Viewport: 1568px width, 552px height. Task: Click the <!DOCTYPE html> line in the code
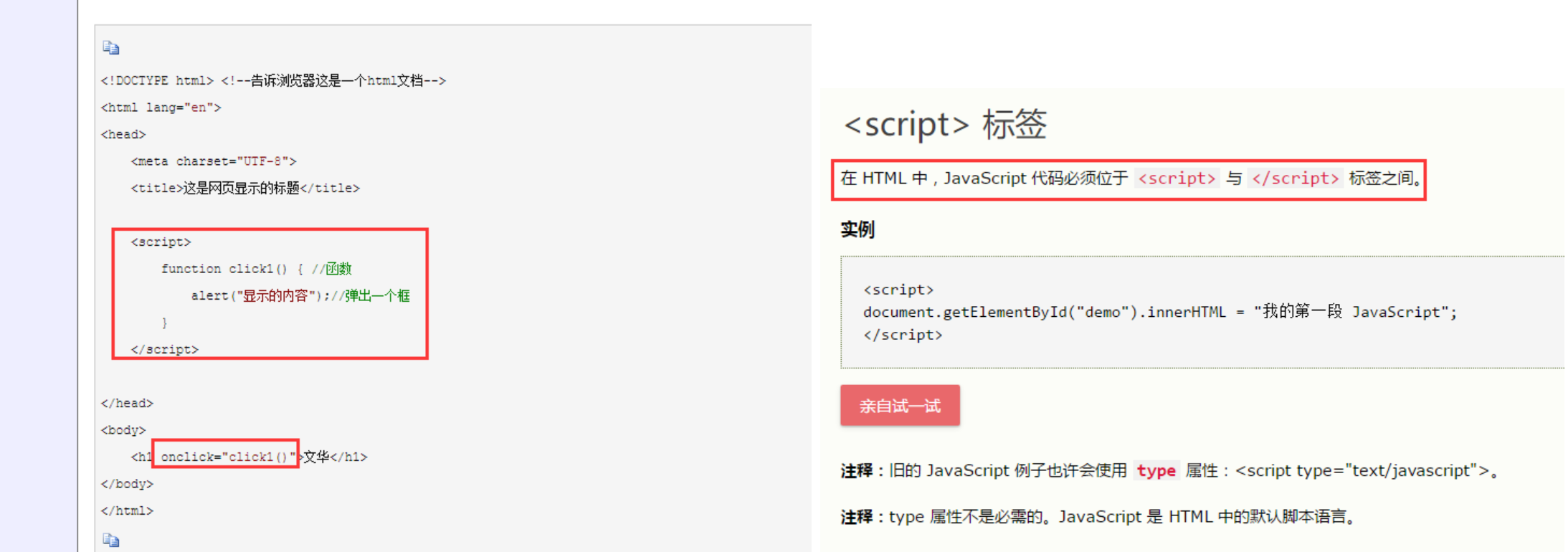click(x=157, y=80)
